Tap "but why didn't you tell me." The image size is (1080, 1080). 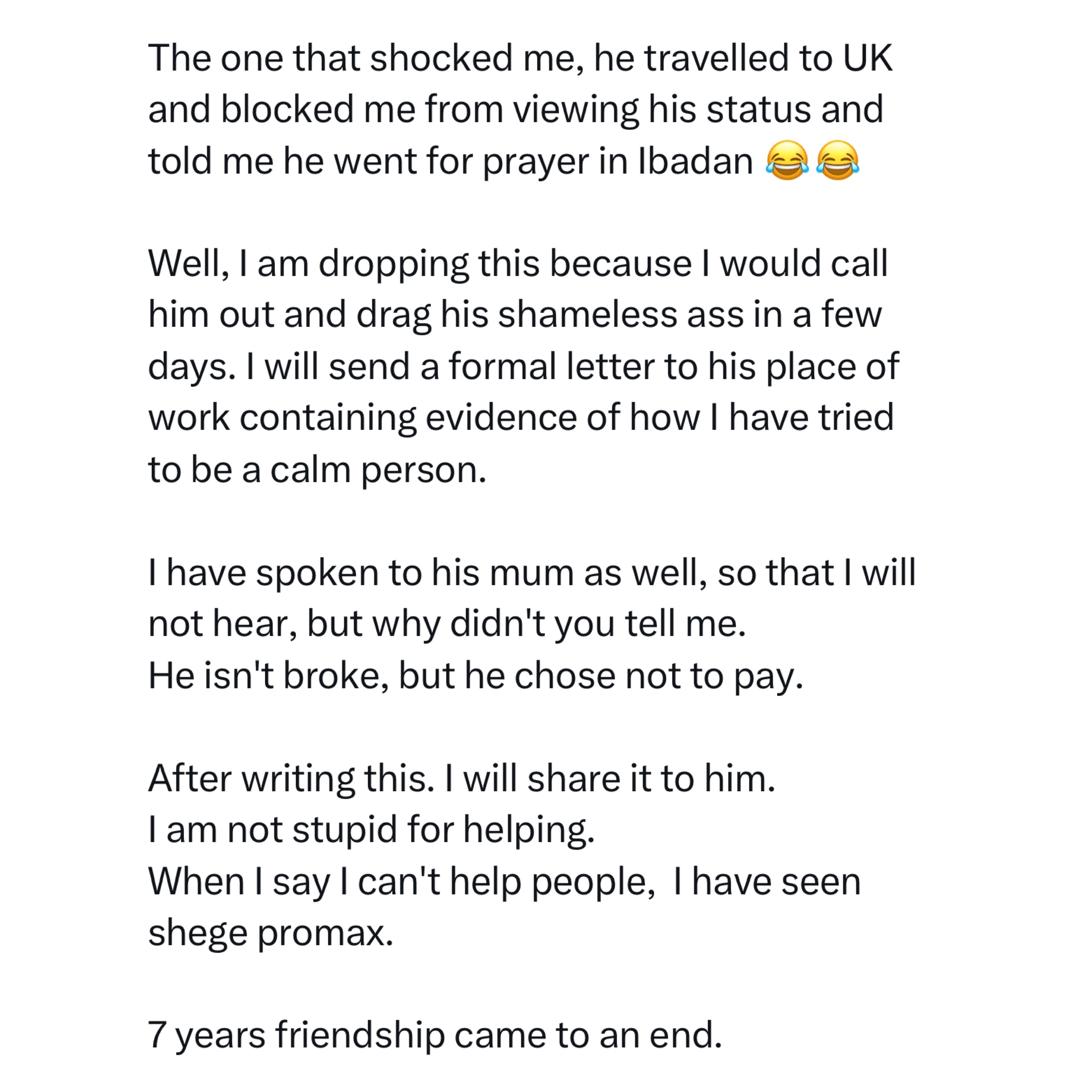click(526, 625)
